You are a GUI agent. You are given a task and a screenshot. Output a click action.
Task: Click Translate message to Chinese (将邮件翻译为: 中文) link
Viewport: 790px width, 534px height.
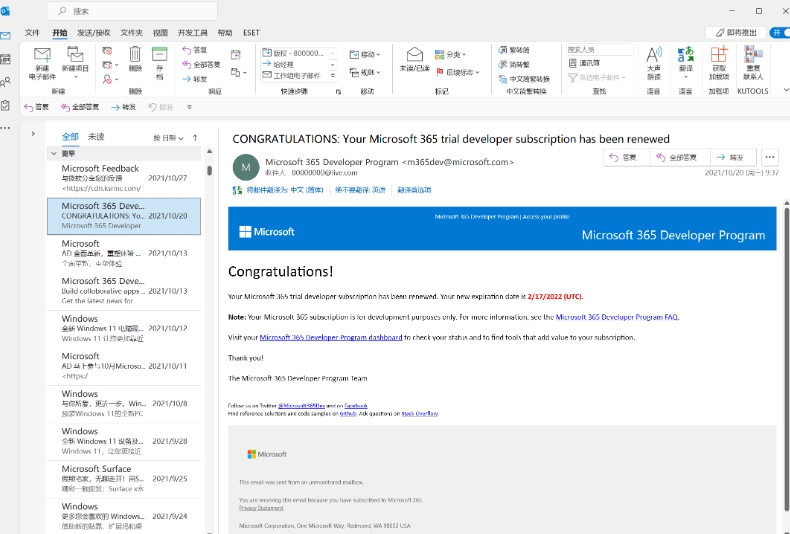[x=285, y=190]
